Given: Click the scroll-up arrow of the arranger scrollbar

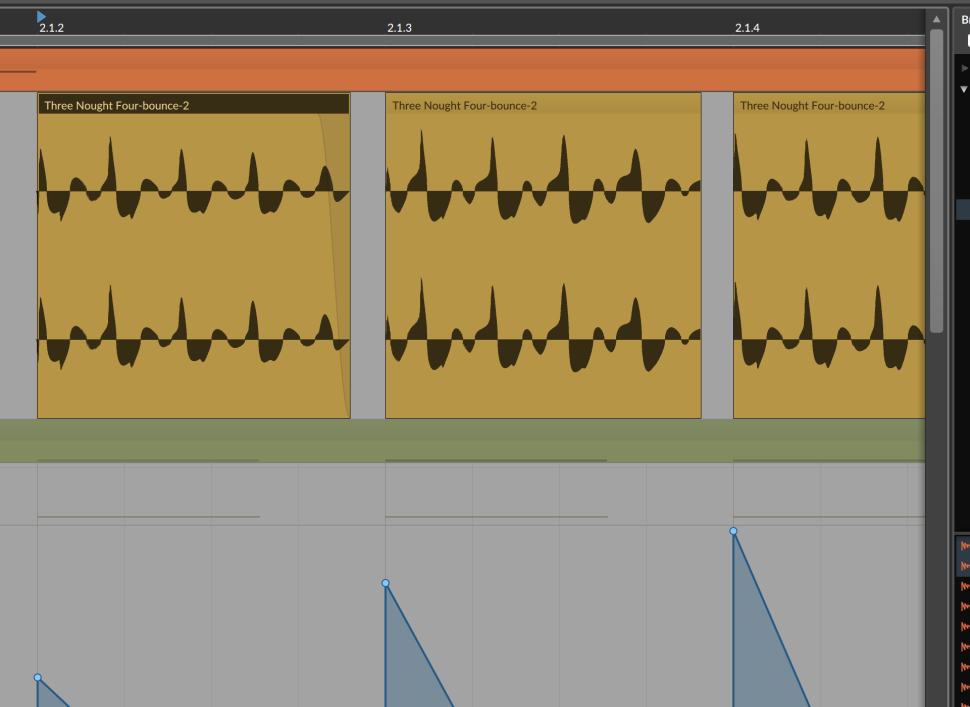Looking at the screenshot, I should [x=936, y=19].
